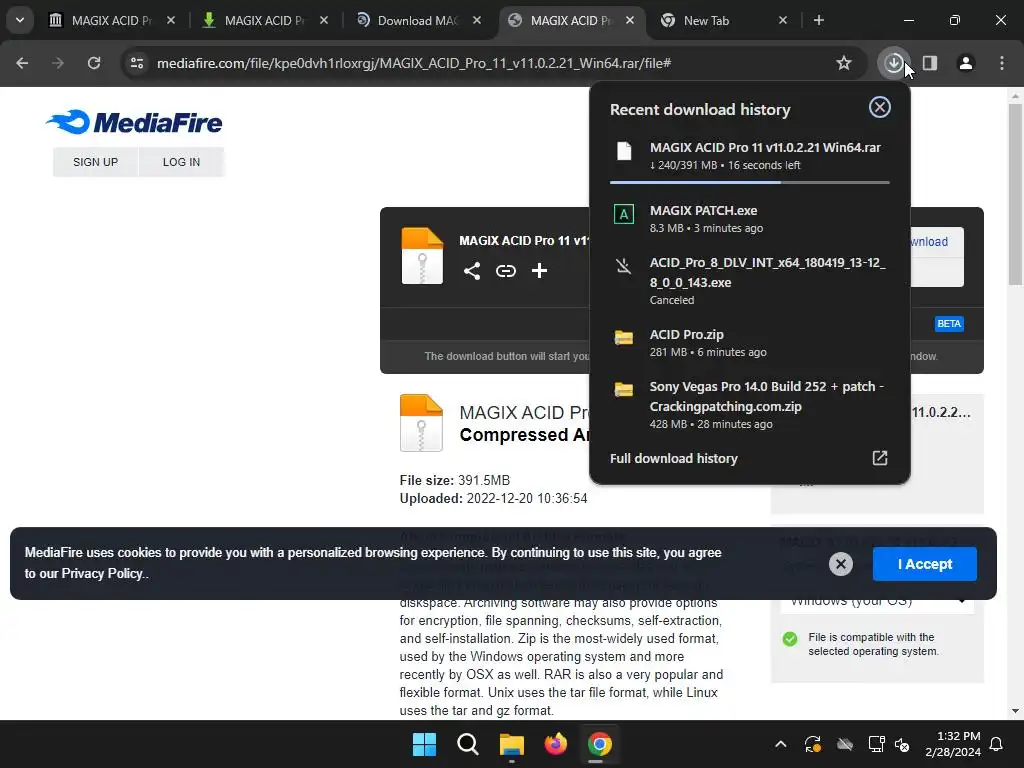Close the Recent download history popup
The image size is (1024, 768).
880,107
